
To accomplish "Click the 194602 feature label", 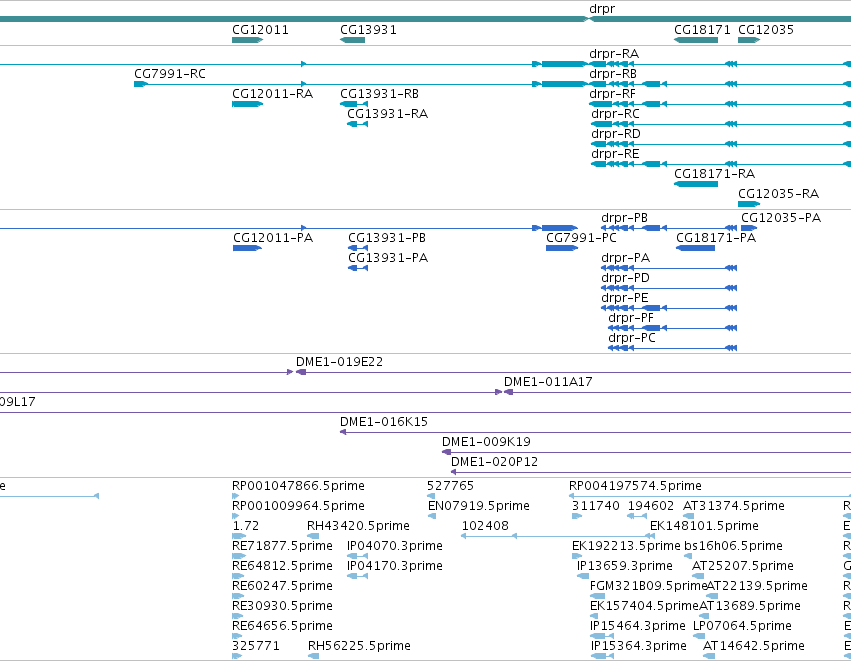I will pos(651,506).
